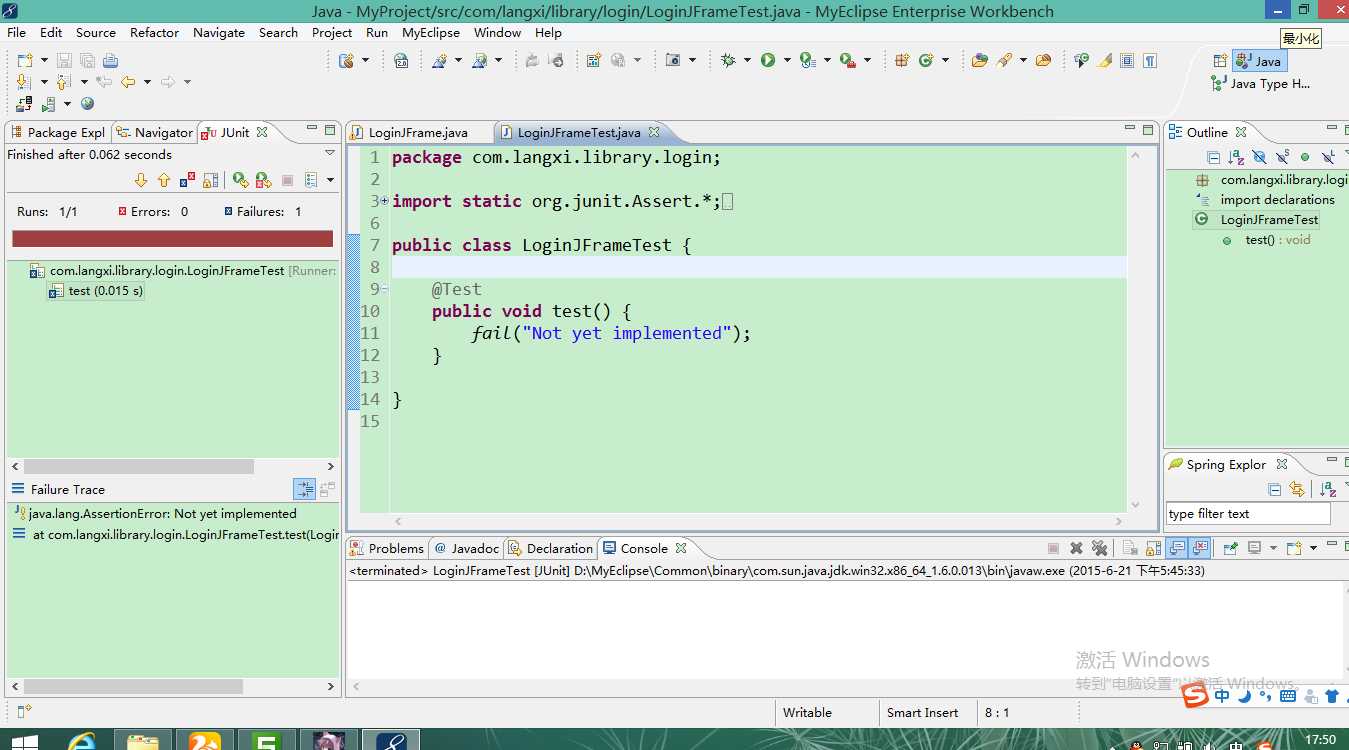1349x750 pixels.
Task: Click the globe web browser icon
Action: tap(87, 104)
